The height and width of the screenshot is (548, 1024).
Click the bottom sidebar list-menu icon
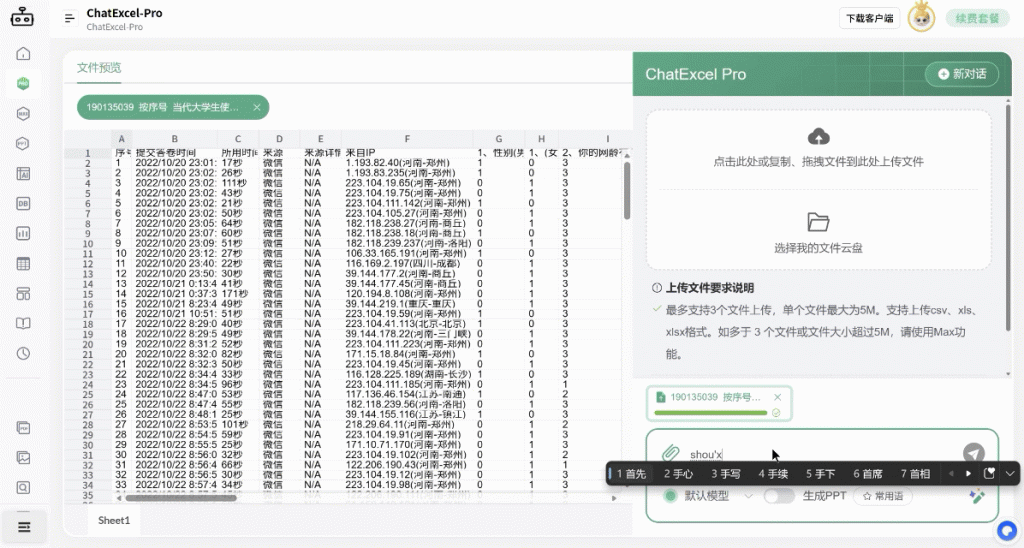pyautogui.click(x=24, y=526)
